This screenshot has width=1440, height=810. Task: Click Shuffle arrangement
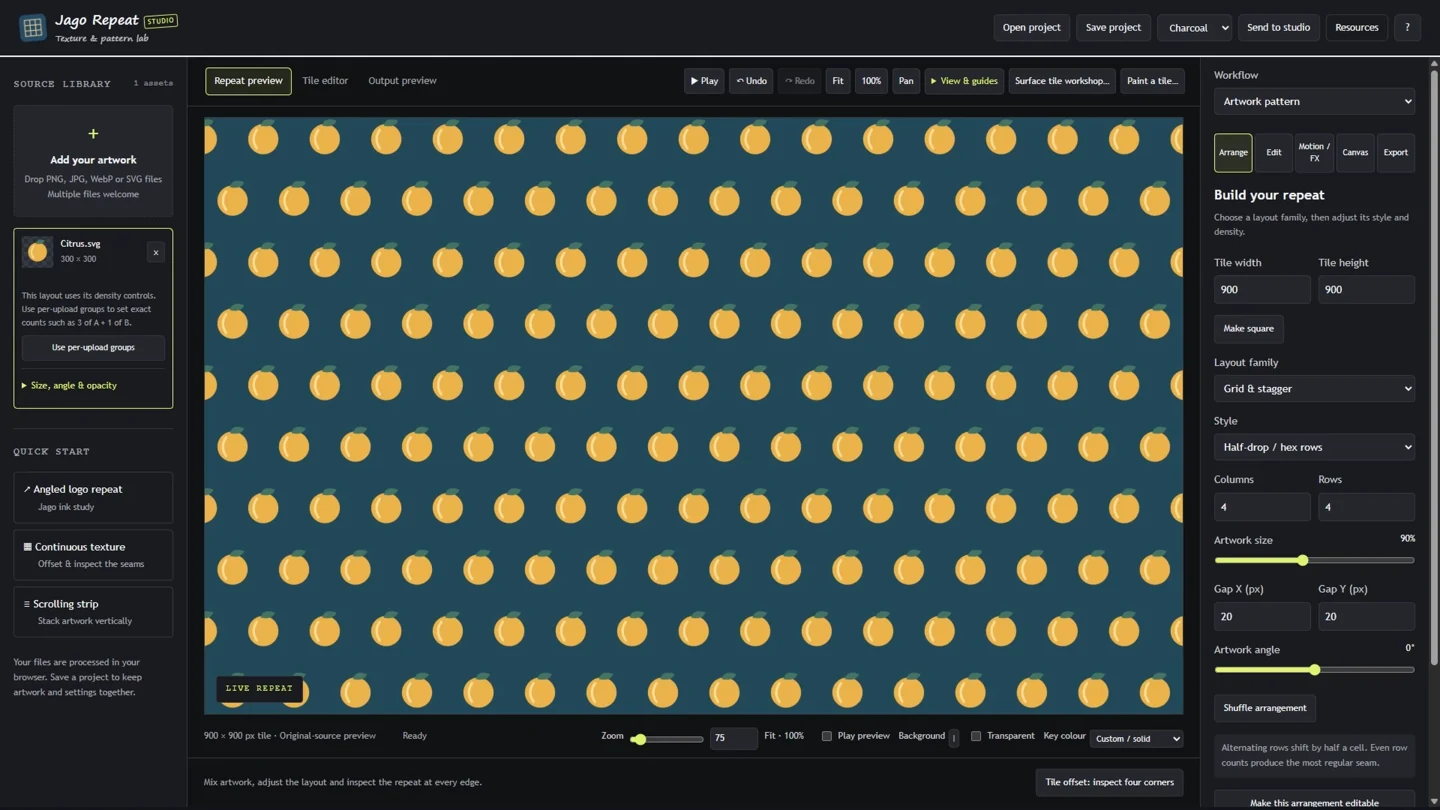point(1264,708)
